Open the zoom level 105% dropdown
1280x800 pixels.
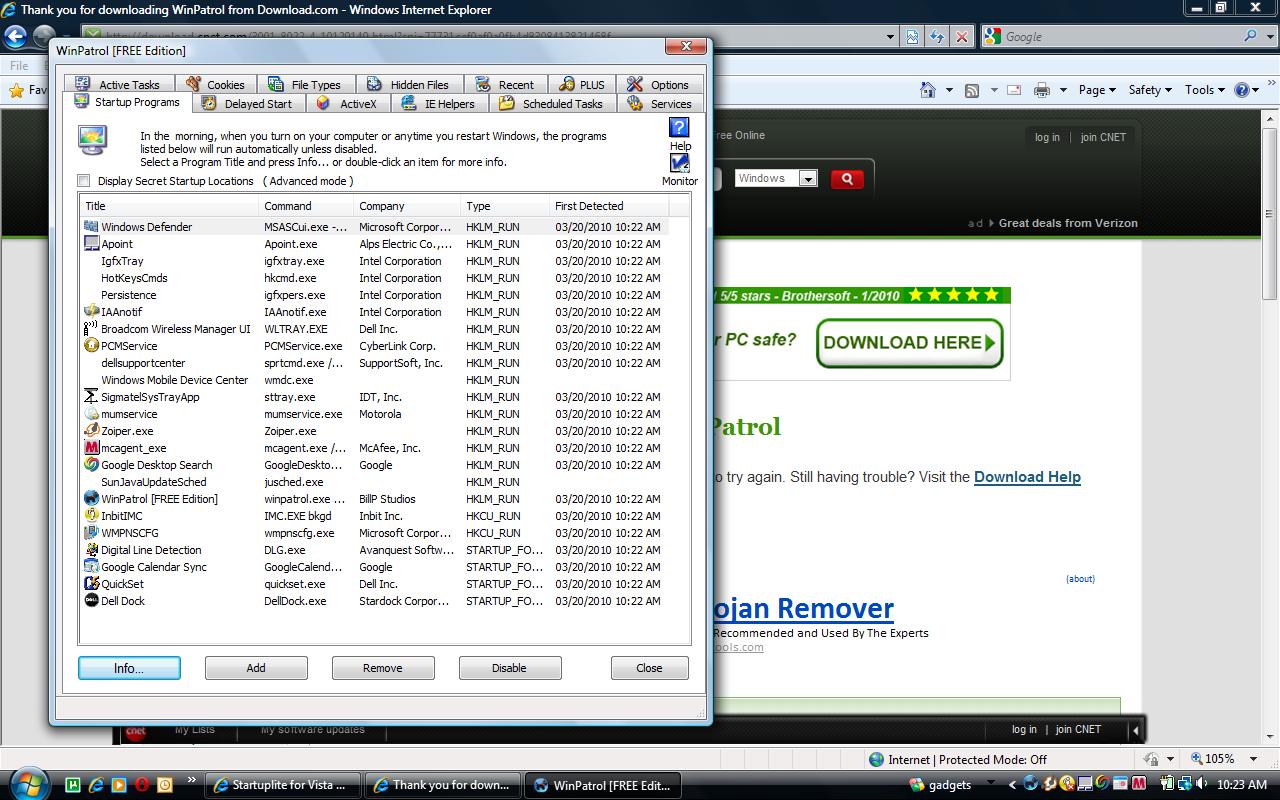pos(1255,759)
